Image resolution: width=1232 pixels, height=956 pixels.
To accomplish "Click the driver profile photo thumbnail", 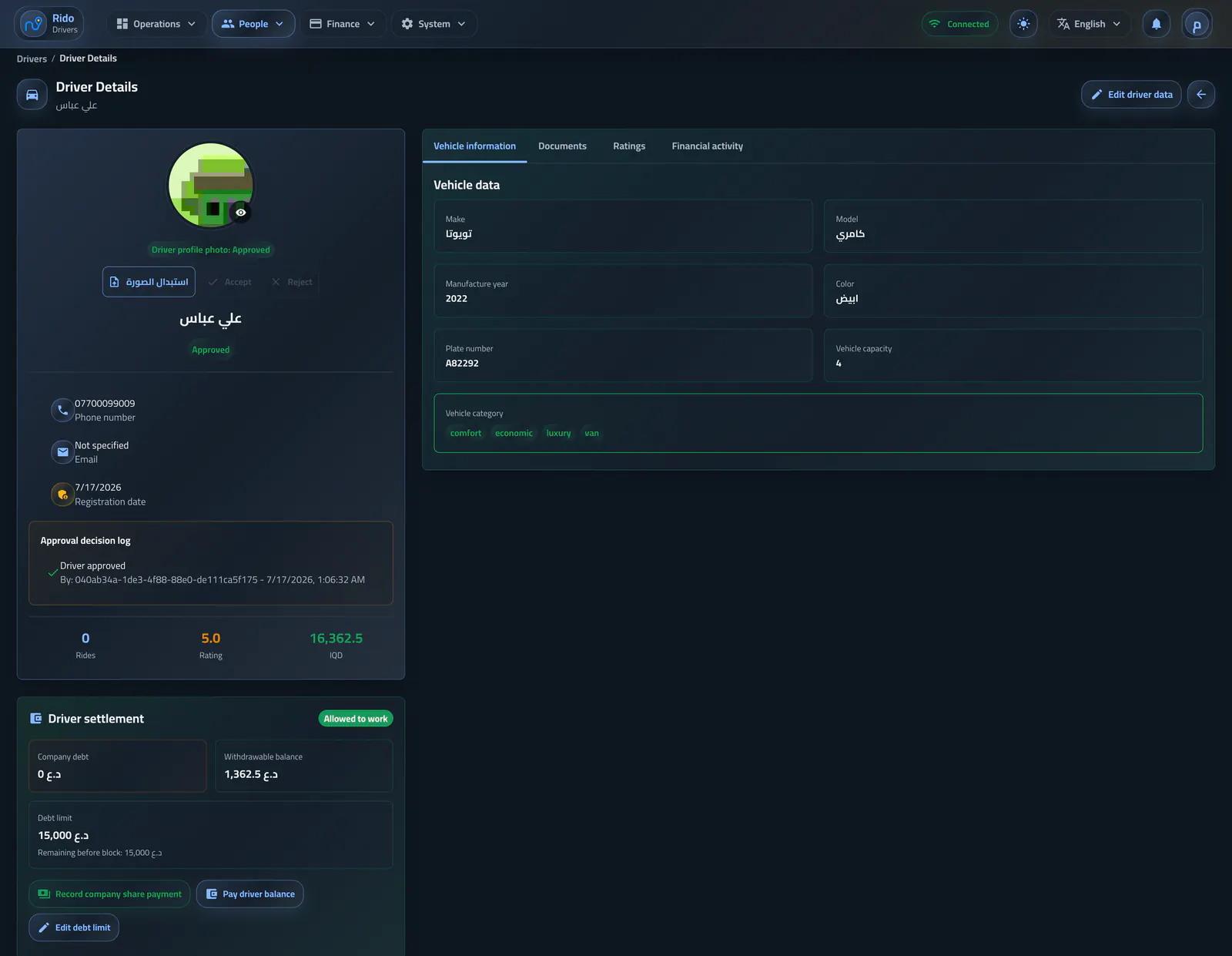I will coord(210,185).
